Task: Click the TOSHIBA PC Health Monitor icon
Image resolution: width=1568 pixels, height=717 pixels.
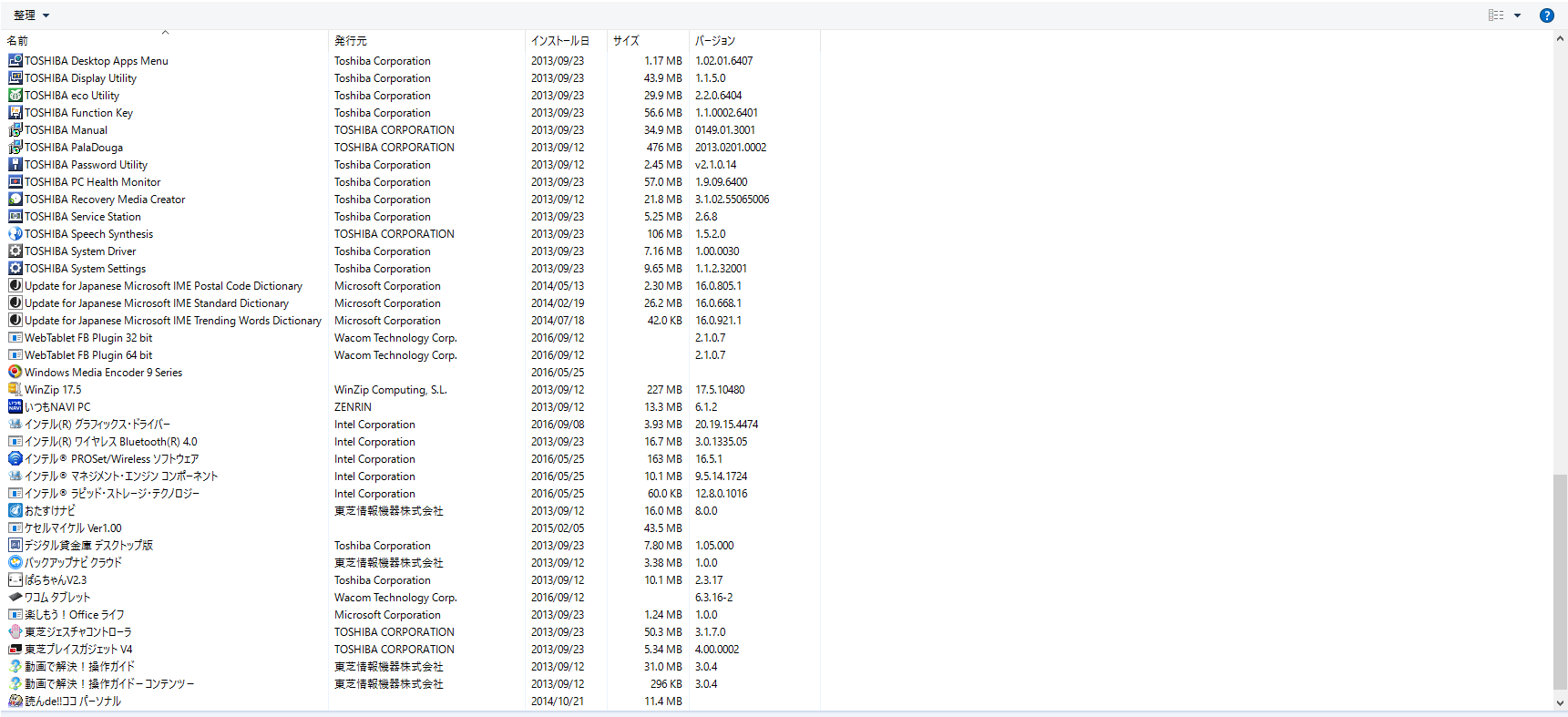Action: (15, 182)
